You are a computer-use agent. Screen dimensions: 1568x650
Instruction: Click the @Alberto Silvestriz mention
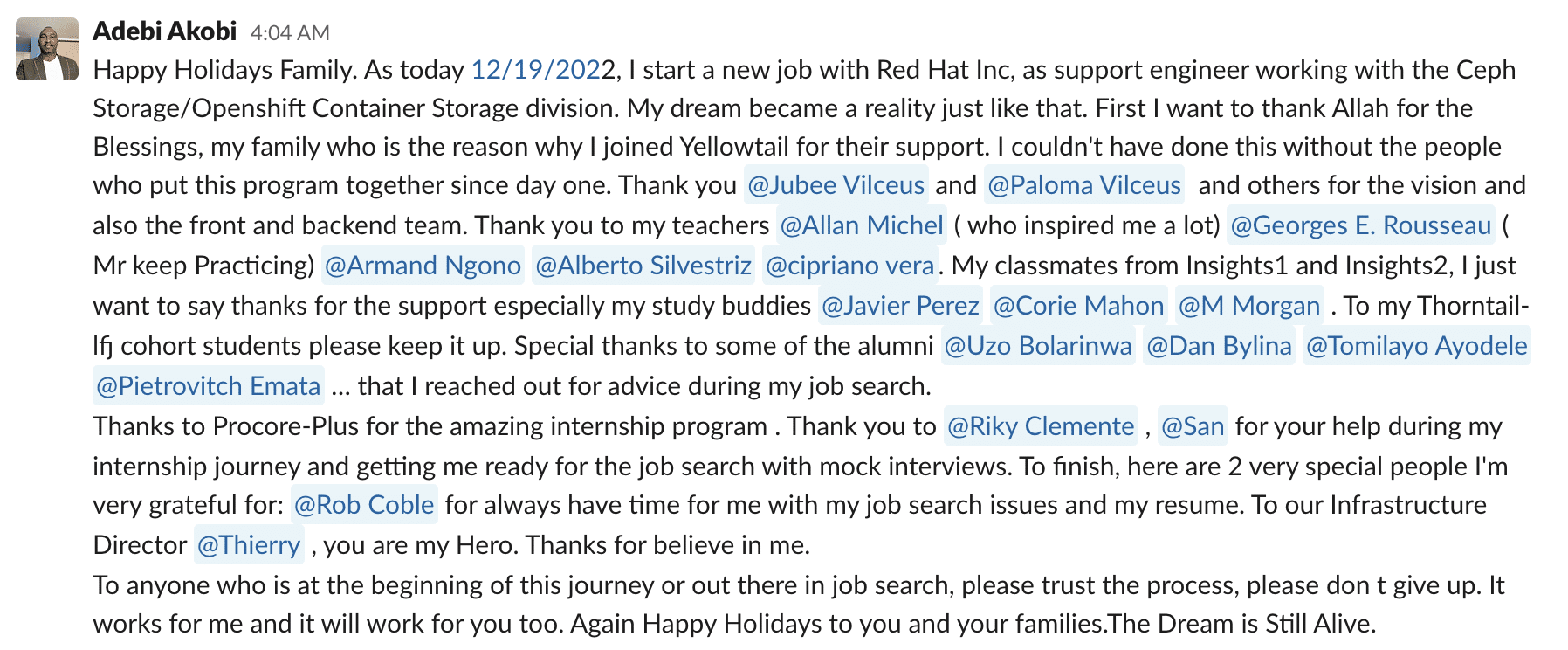pyautogui.click(x=643, y=266)
